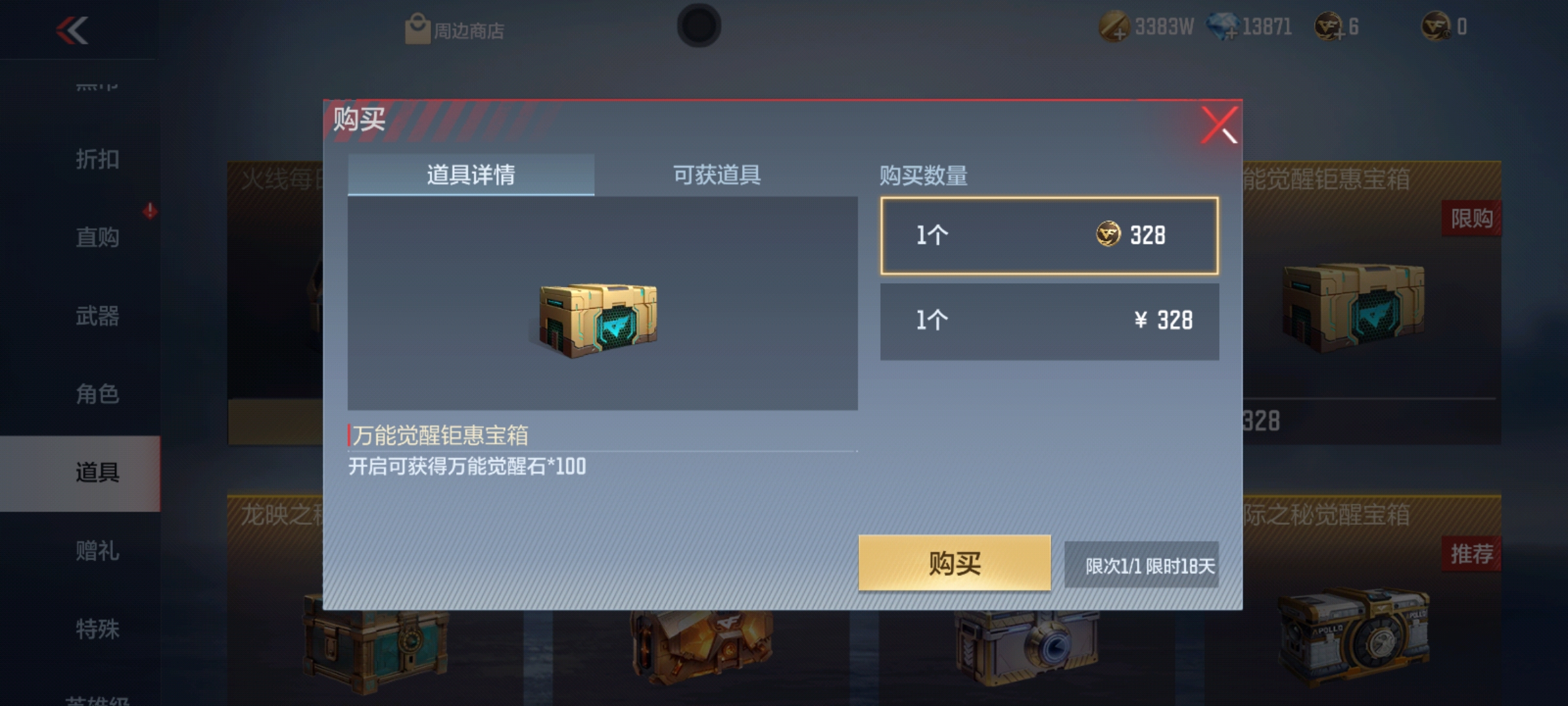Open the 周边商店 shopping bag icon
1568x706 pixels.
click(x=417, y=29)
